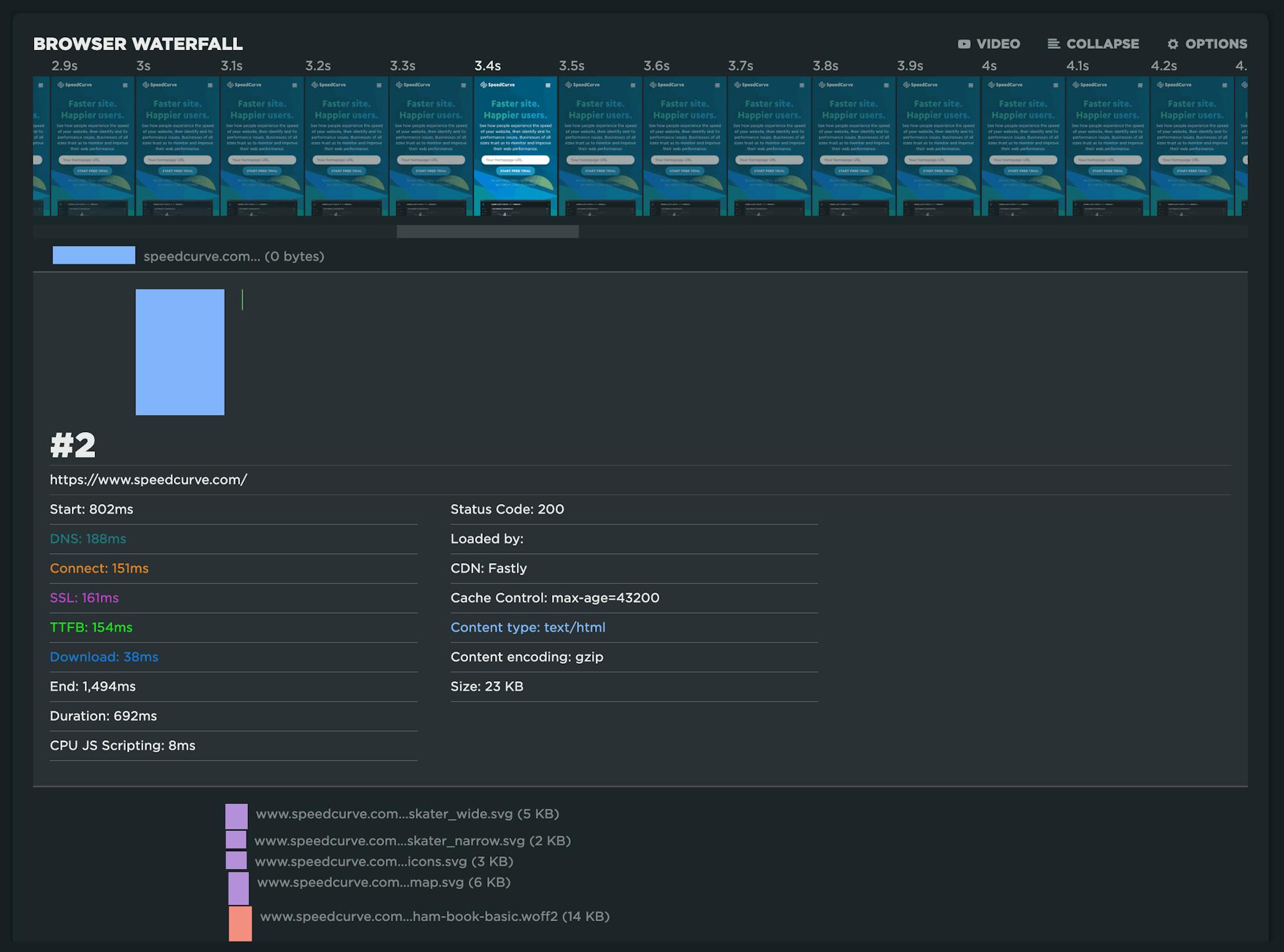Click the Collapse lines icon

[1054, 44]
